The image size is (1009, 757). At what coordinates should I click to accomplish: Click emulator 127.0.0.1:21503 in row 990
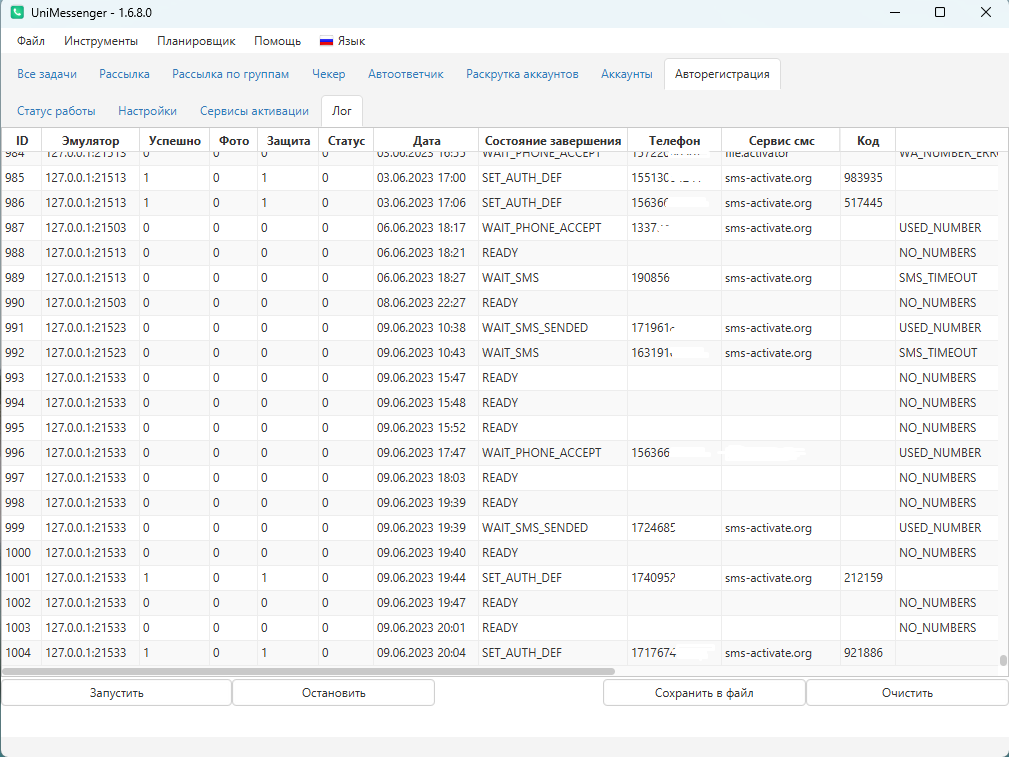click(x=86, y=303)
